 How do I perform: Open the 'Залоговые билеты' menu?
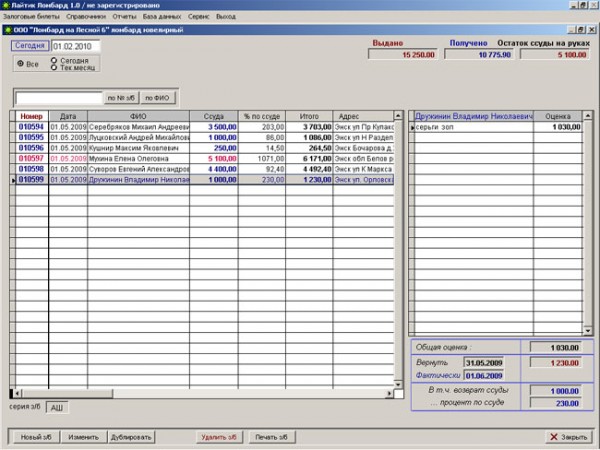(31, 17)
